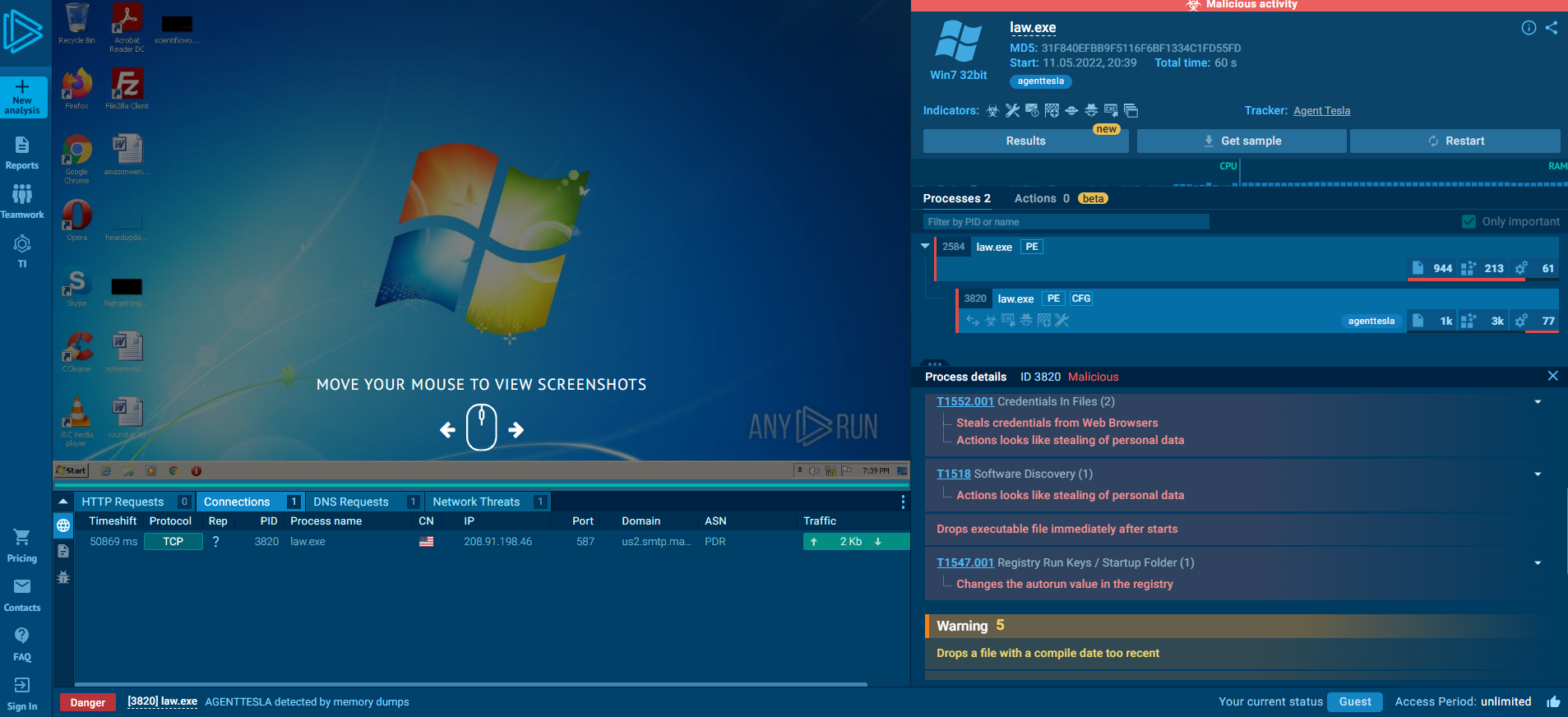Click the Sign In sidebar icon
This screenshot has height=717, width=1568.
[x=22, y=694]
